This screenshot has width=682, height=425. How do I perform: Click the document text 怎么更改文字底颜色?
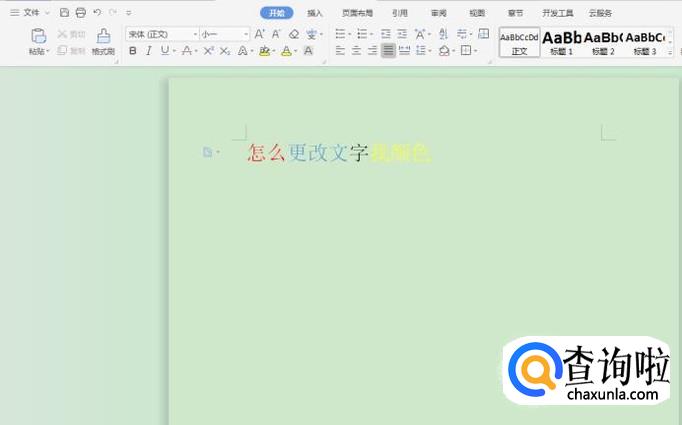coord(338,153)
